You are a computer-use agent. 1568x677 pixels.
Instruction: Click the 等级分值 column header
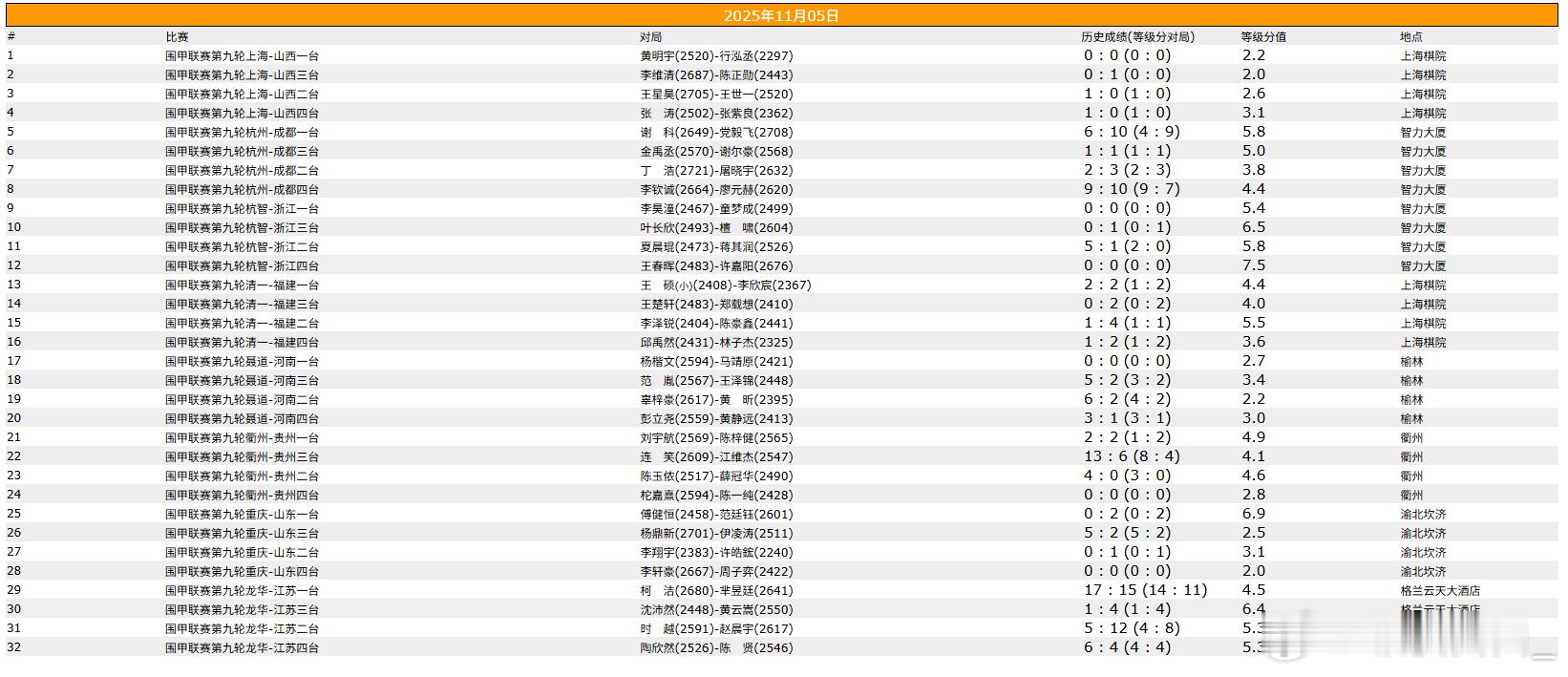coord(1263,37)
